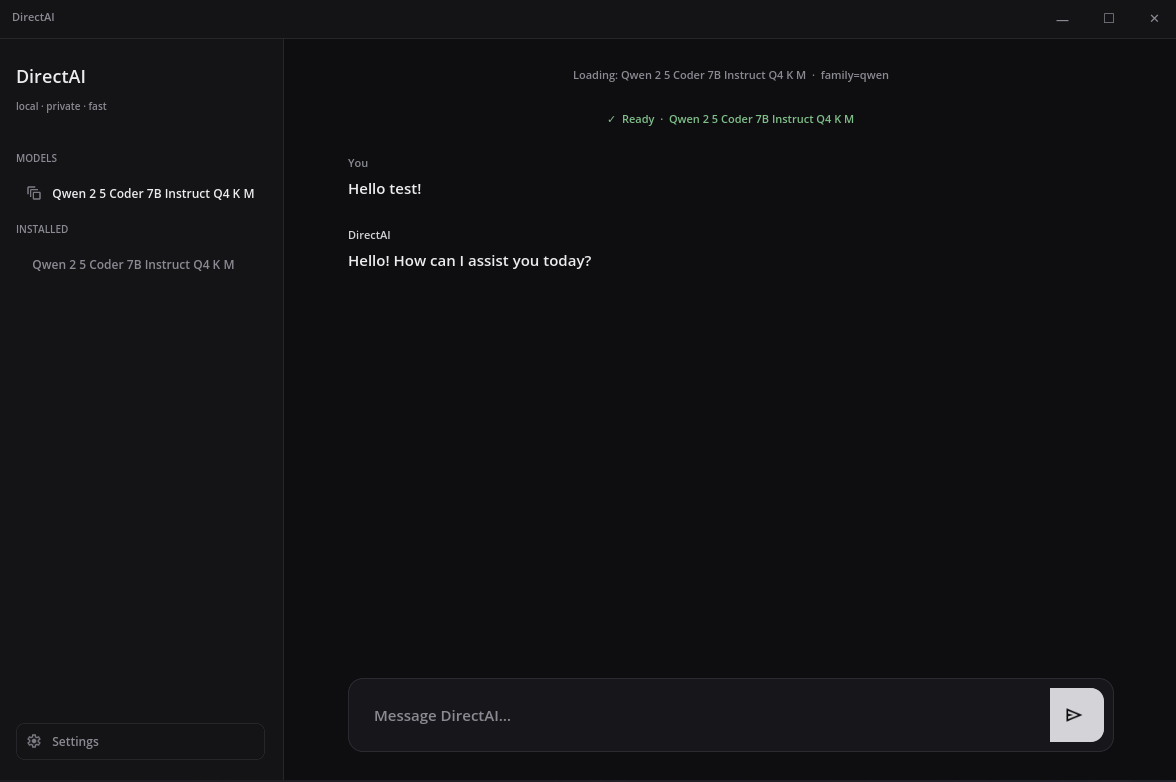Click the green checkmark Ready status

click(x=630, y=119)
